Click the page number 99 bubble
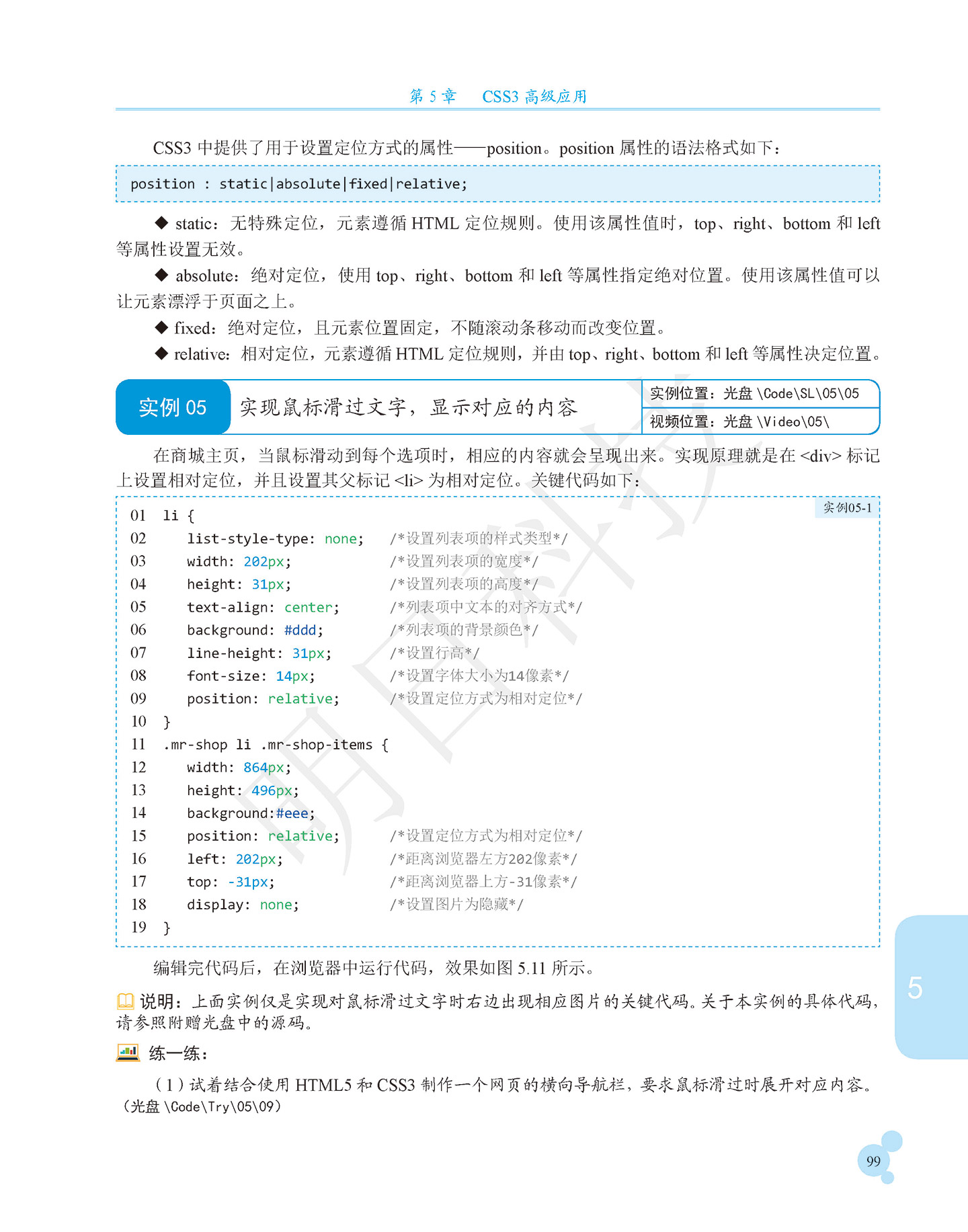This screenshot has width=968, height=1232. point(874,1161)
